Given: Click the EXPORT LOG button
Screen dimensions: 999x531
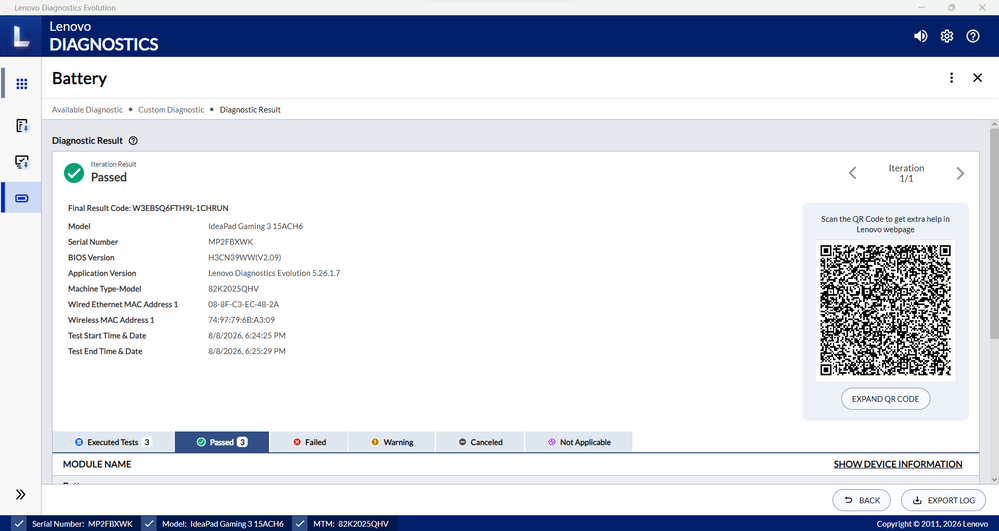Looking at the screenshot, I should pyautogui.click(x=944, y=500).
